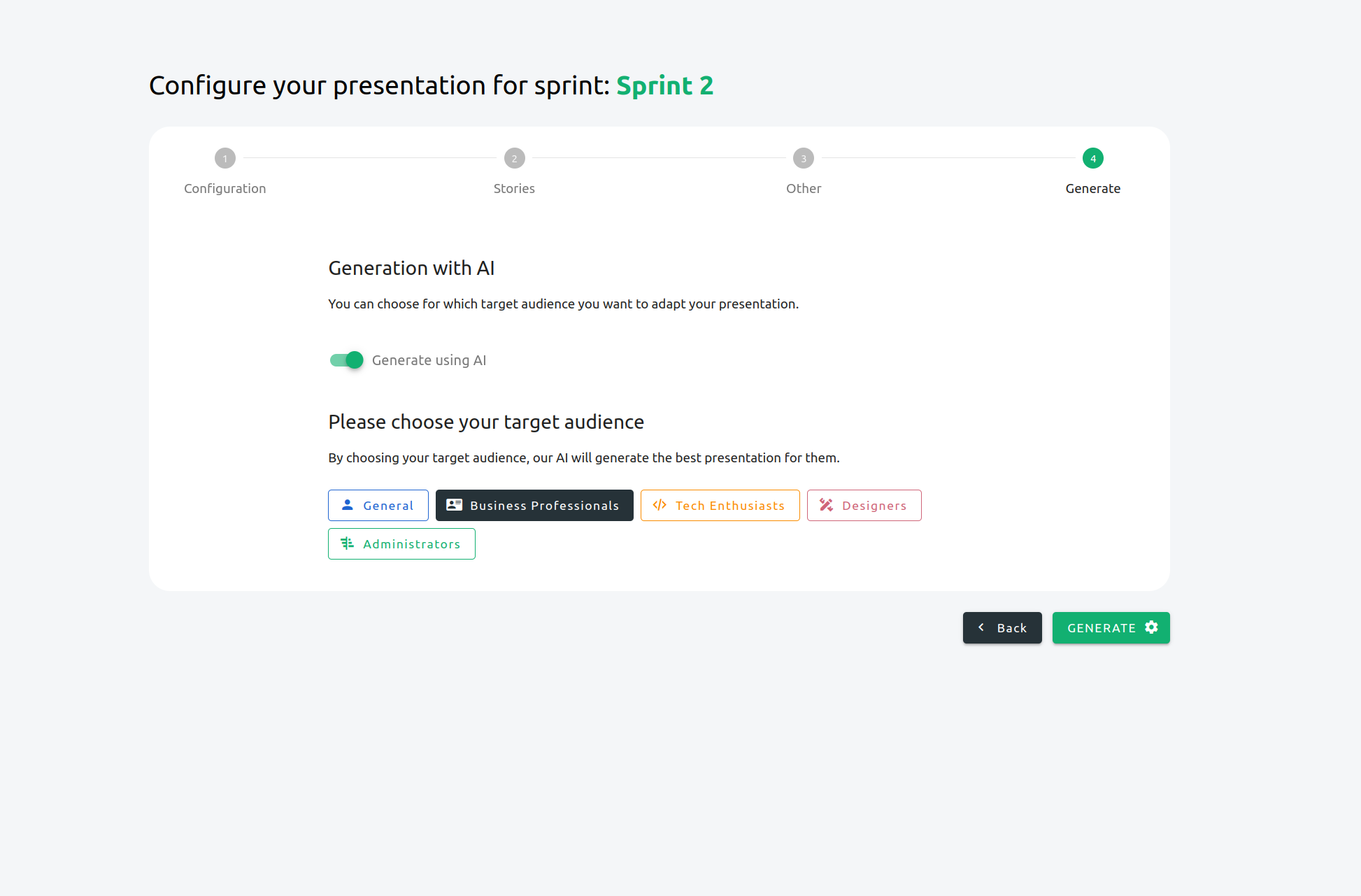
Task: Toggle the Generate using AI switch
Action: [x=347, y=360]
